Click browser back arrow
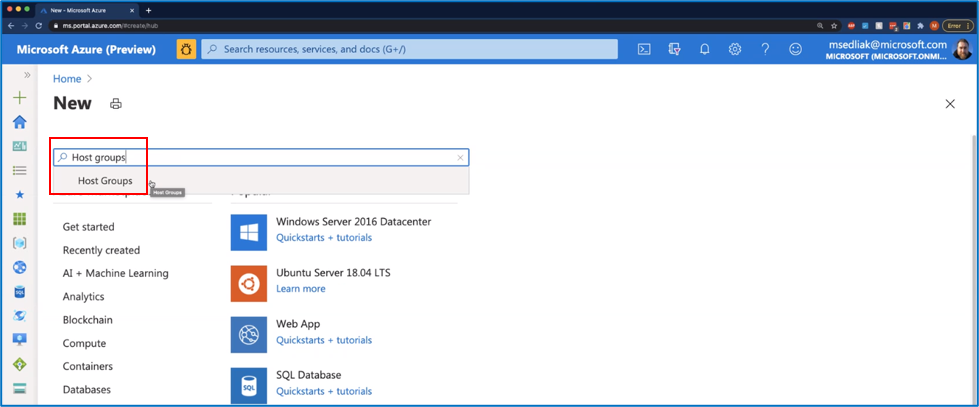 point(11,26)
